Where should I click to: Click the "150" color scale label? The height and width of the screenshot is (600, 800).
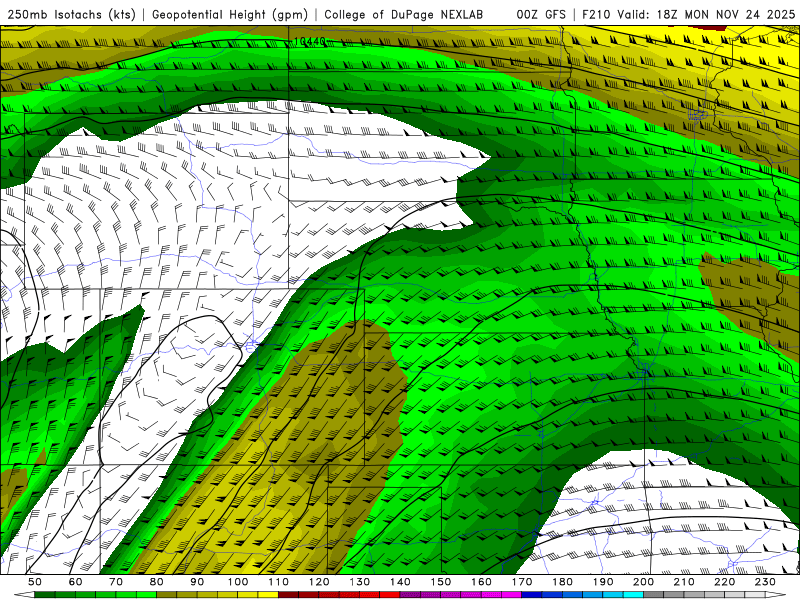coord(441,582)
